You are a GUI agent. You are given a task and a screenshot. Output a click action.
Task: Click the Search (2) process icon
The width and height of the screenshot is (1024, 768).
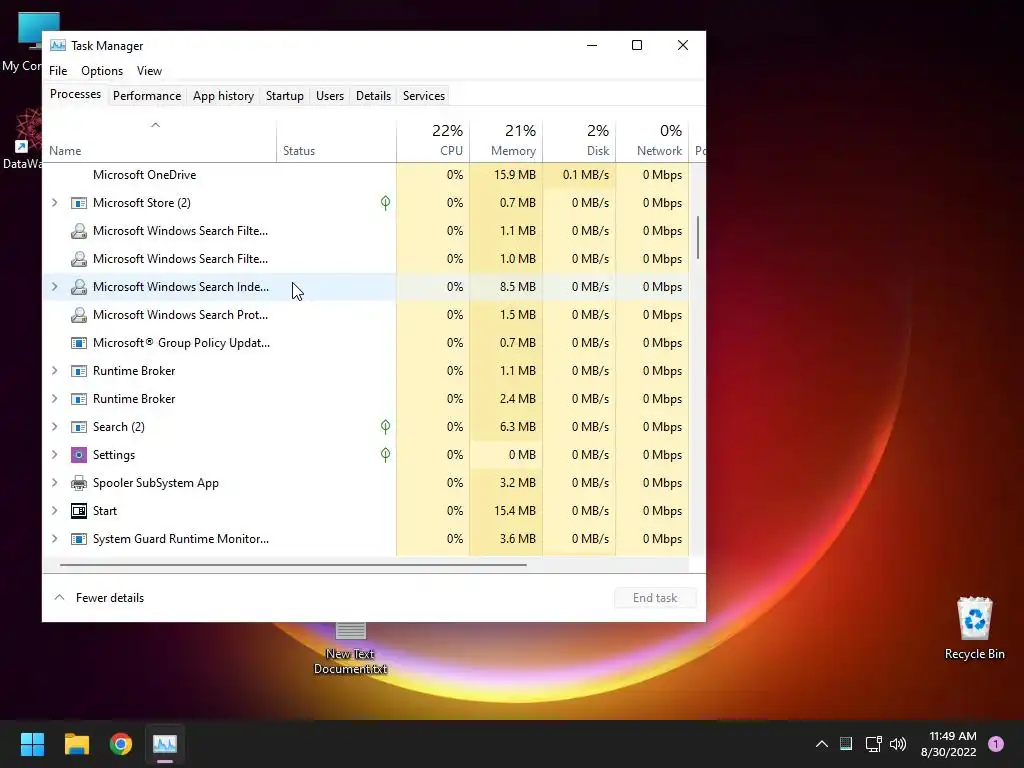coord(78,427)
